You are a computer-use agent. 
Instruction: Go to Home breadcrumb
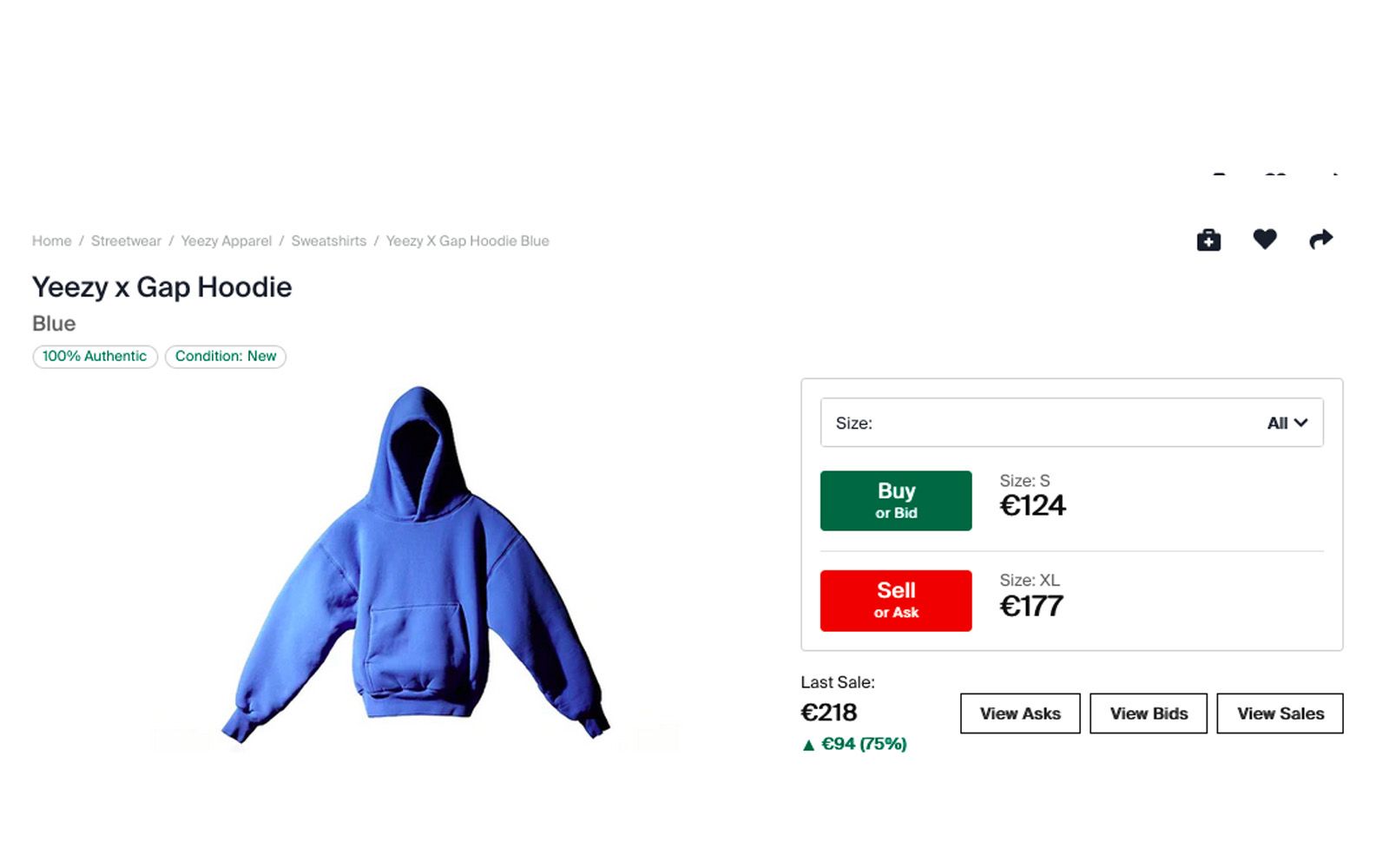[x=52, y=241]
